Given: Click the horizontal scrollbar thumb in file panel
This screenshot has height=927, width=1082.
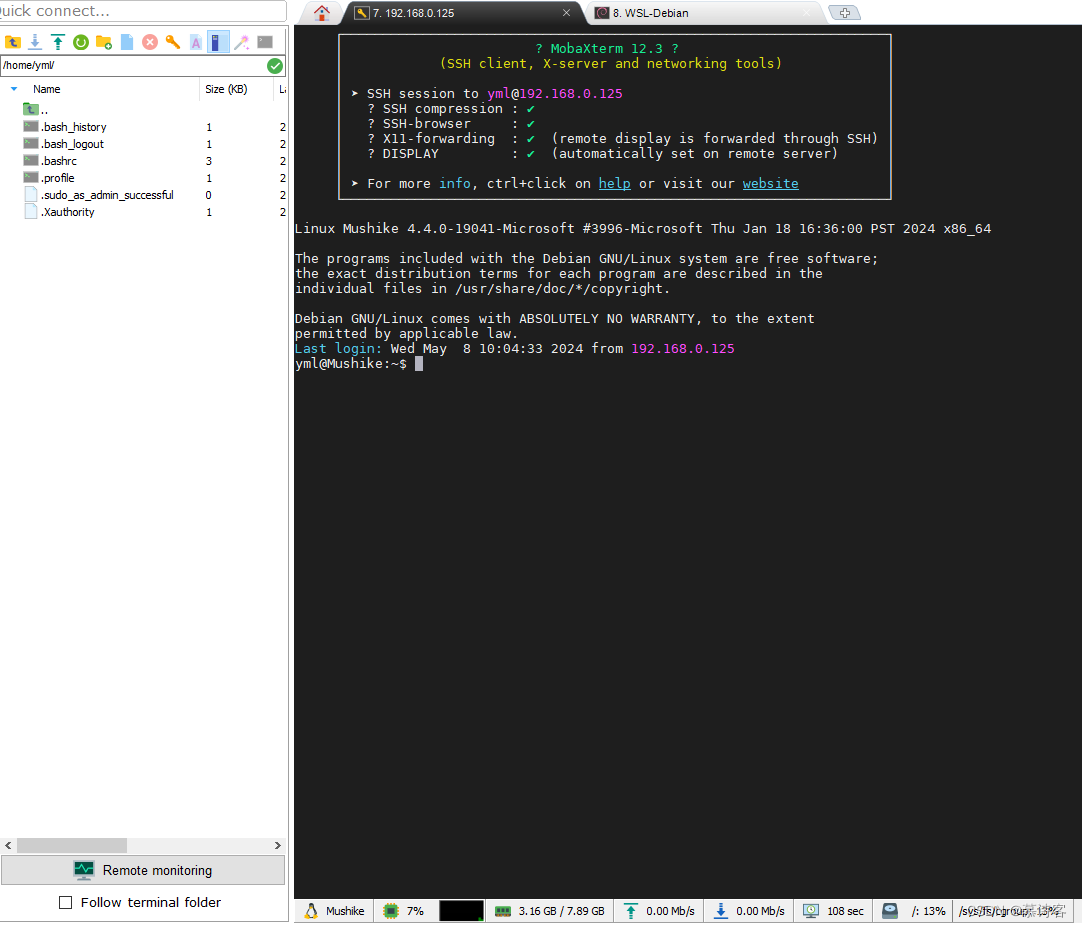Looking at the screenshot, I should click(72, 846).
